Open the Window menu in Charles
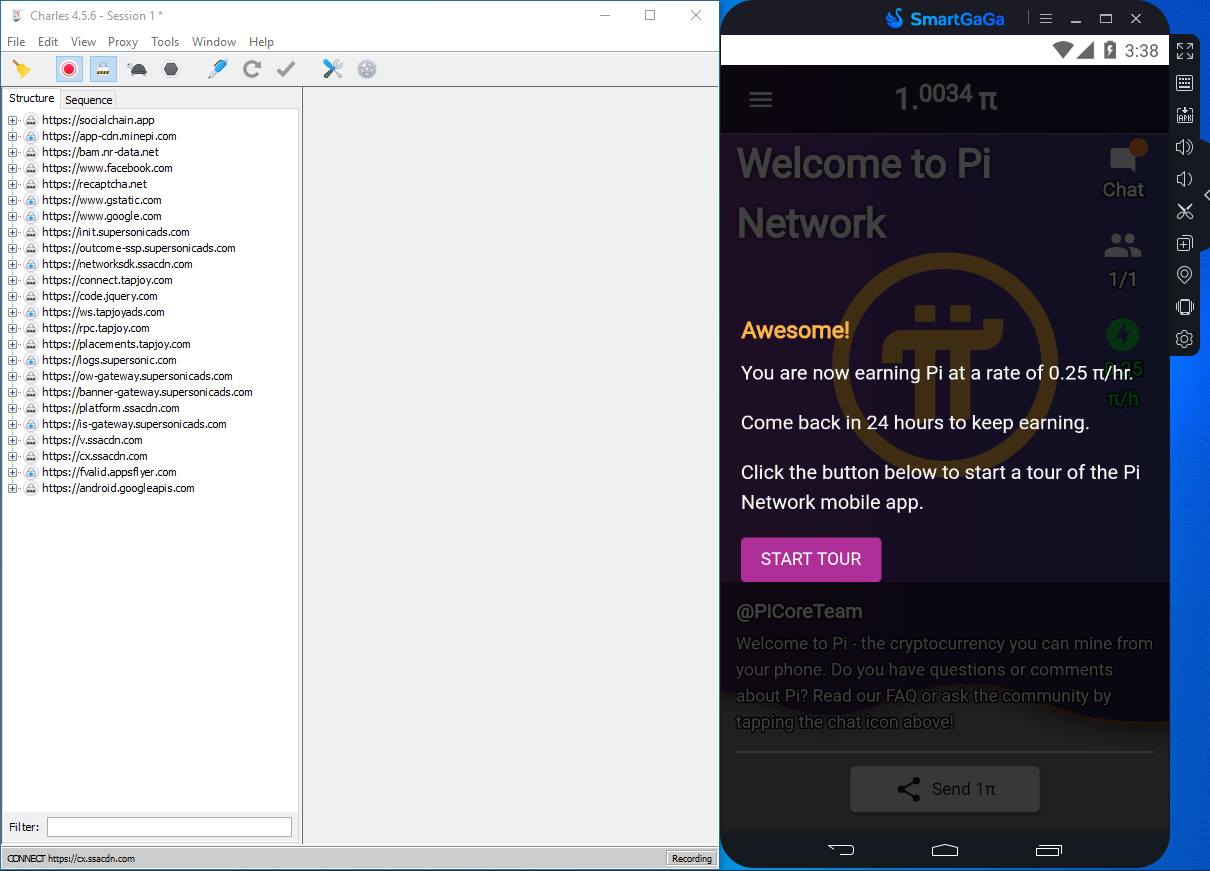This screenshot has width=1210, height=871. pos(214,42)
